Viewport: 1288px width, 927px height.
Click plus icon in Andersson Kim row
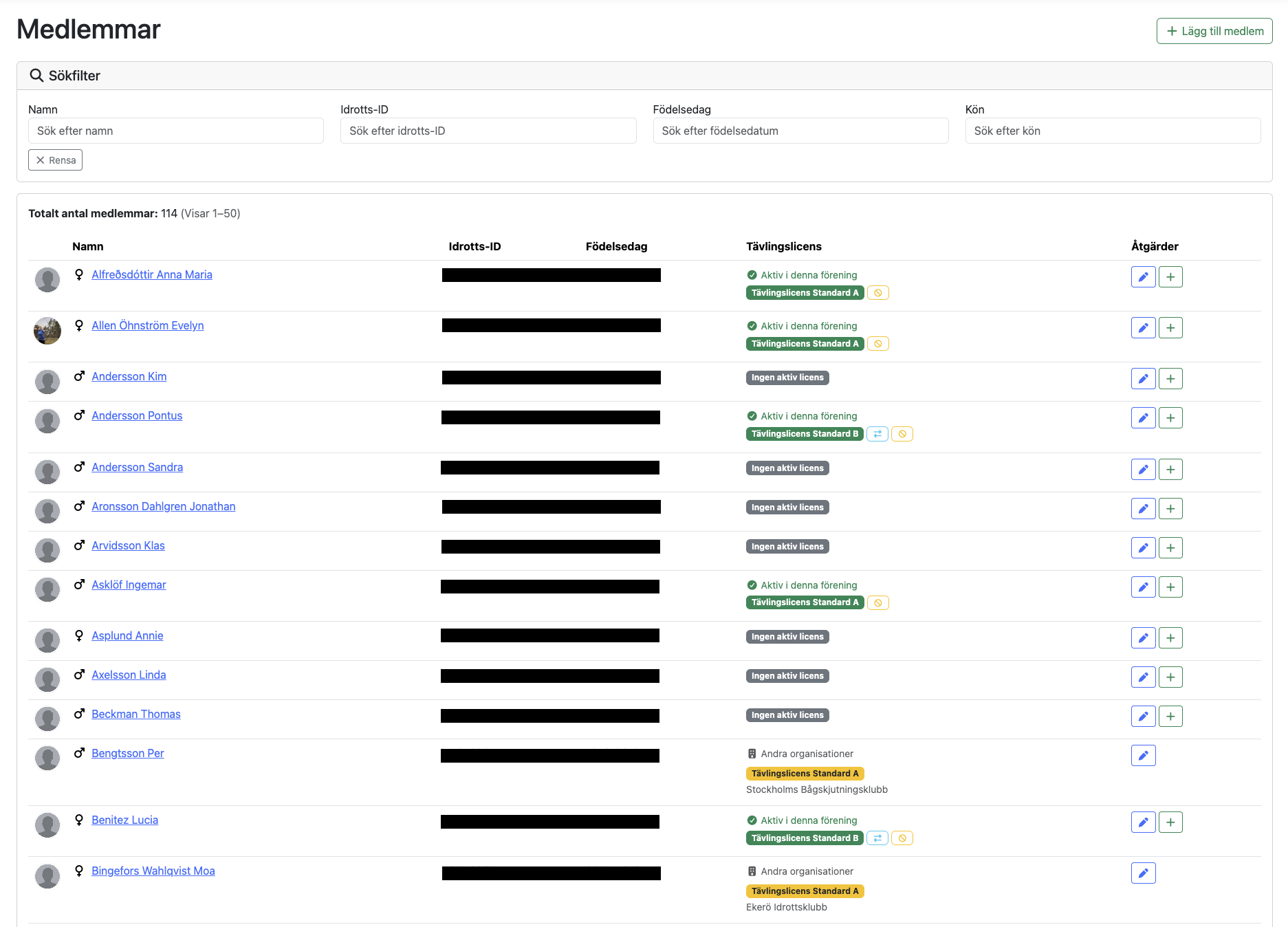point(1170,379)
